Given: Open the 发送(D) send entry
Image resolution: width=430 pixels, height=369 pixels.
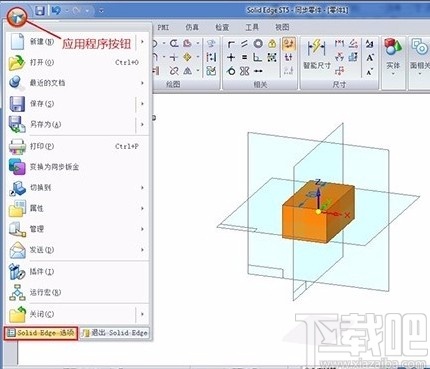Looking at the screenshot, I should (77, 250).
